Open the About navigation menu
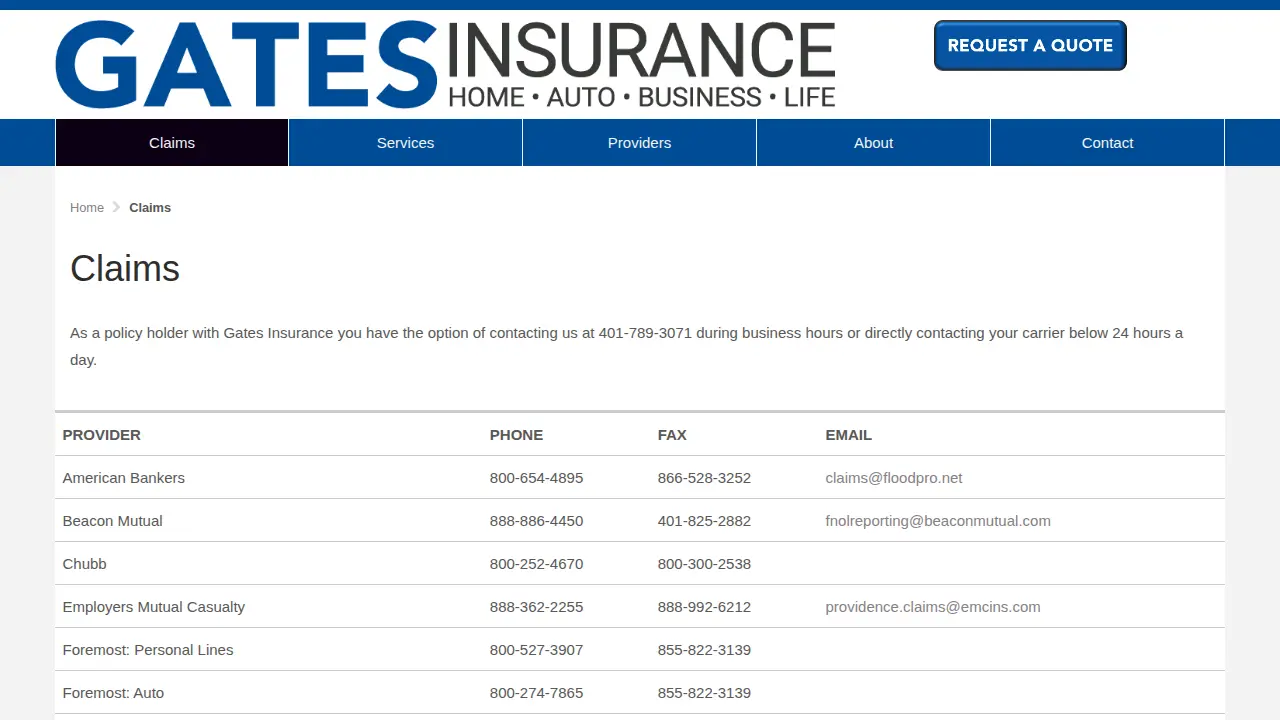 click(874, 143)
